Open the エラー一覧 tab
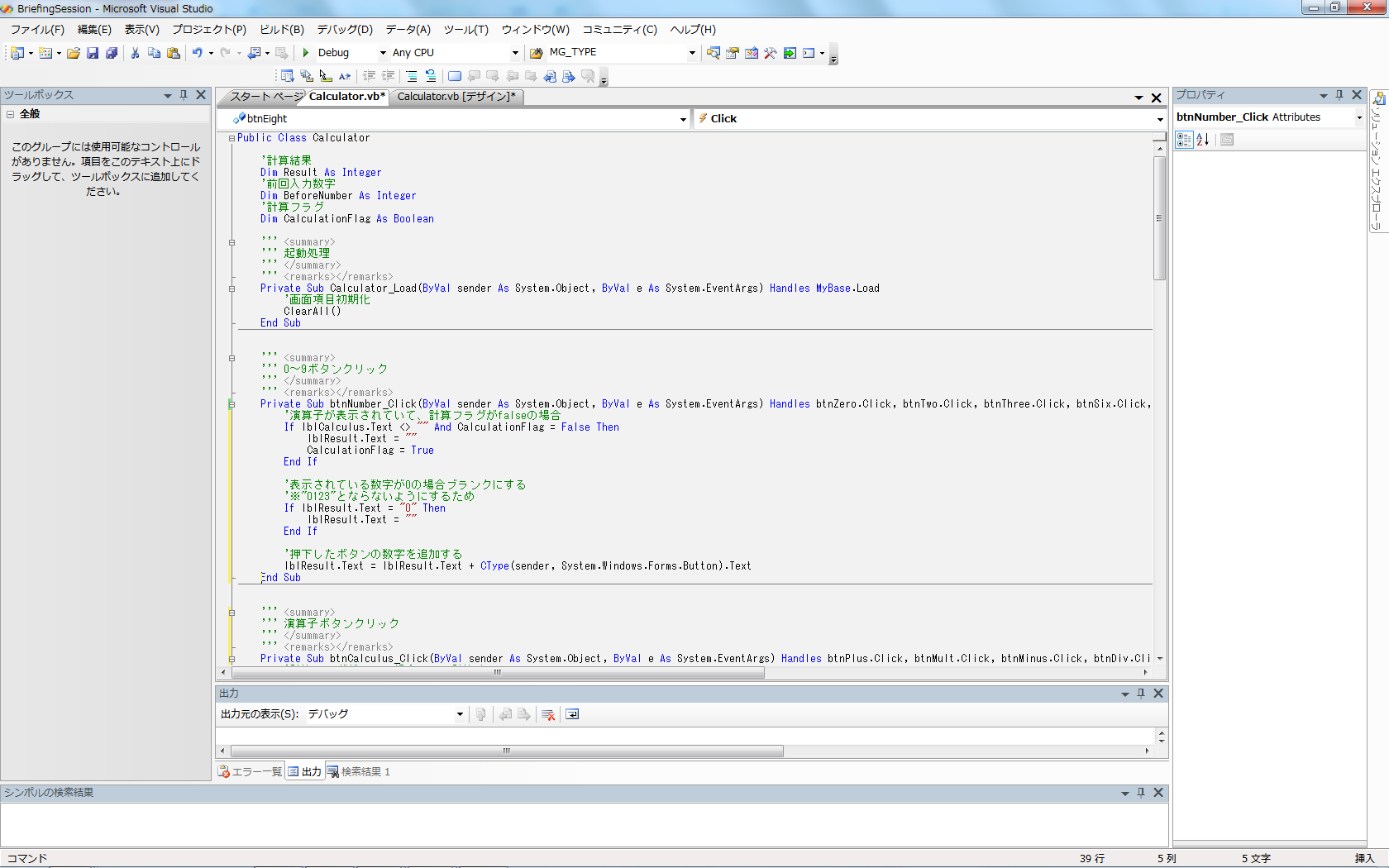Viewport: 1389px width, 868px height. point(251,772)
